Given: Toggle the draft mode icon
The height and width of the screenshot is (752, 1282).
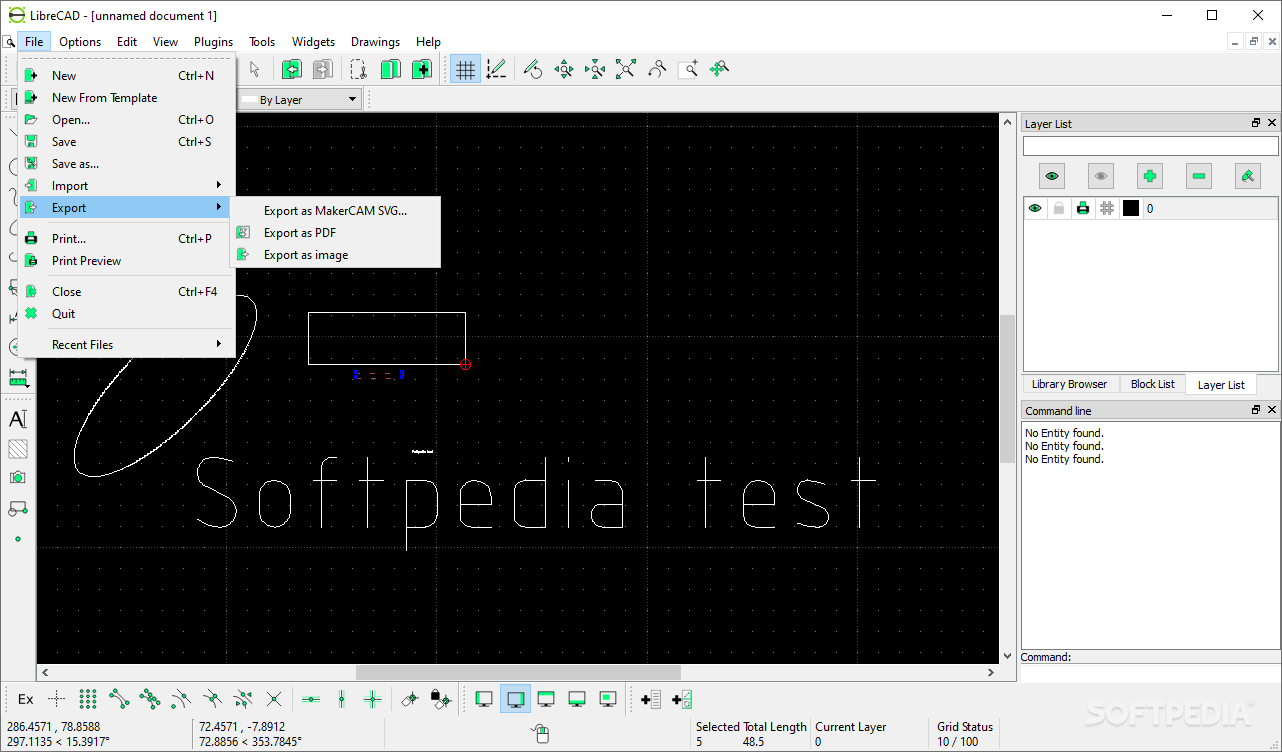Looking at the screenshot, I should click(x=496, y=69).
